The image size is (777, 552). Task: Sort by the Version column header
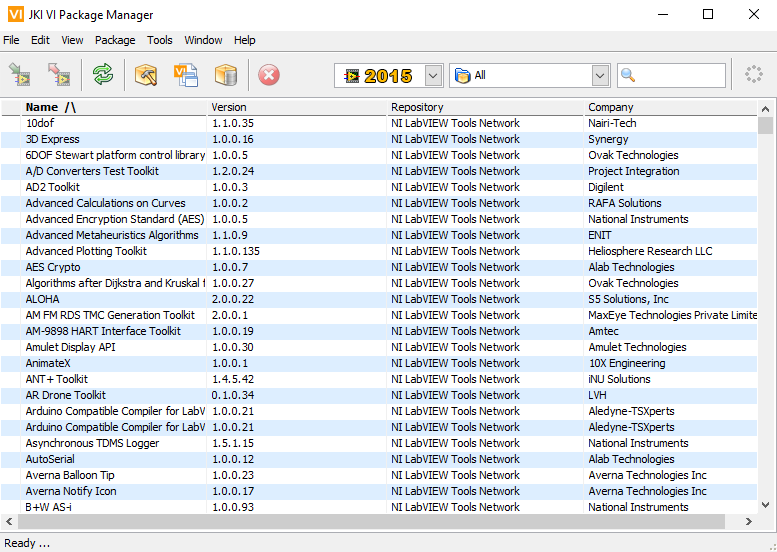click(296, 107)
